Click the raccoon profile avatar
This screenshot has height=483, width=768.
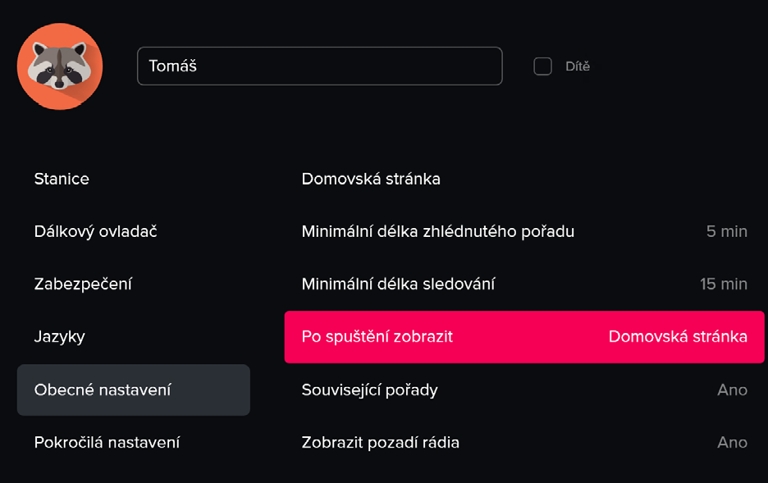[60, 66]
